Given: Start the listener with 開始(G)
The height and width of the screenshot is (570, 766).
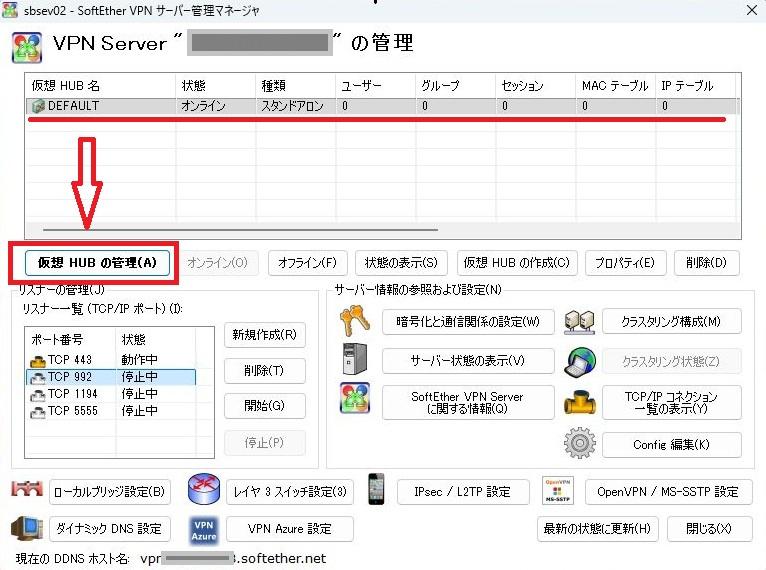Looking at the screenshot, I should (x=265, y=406).
